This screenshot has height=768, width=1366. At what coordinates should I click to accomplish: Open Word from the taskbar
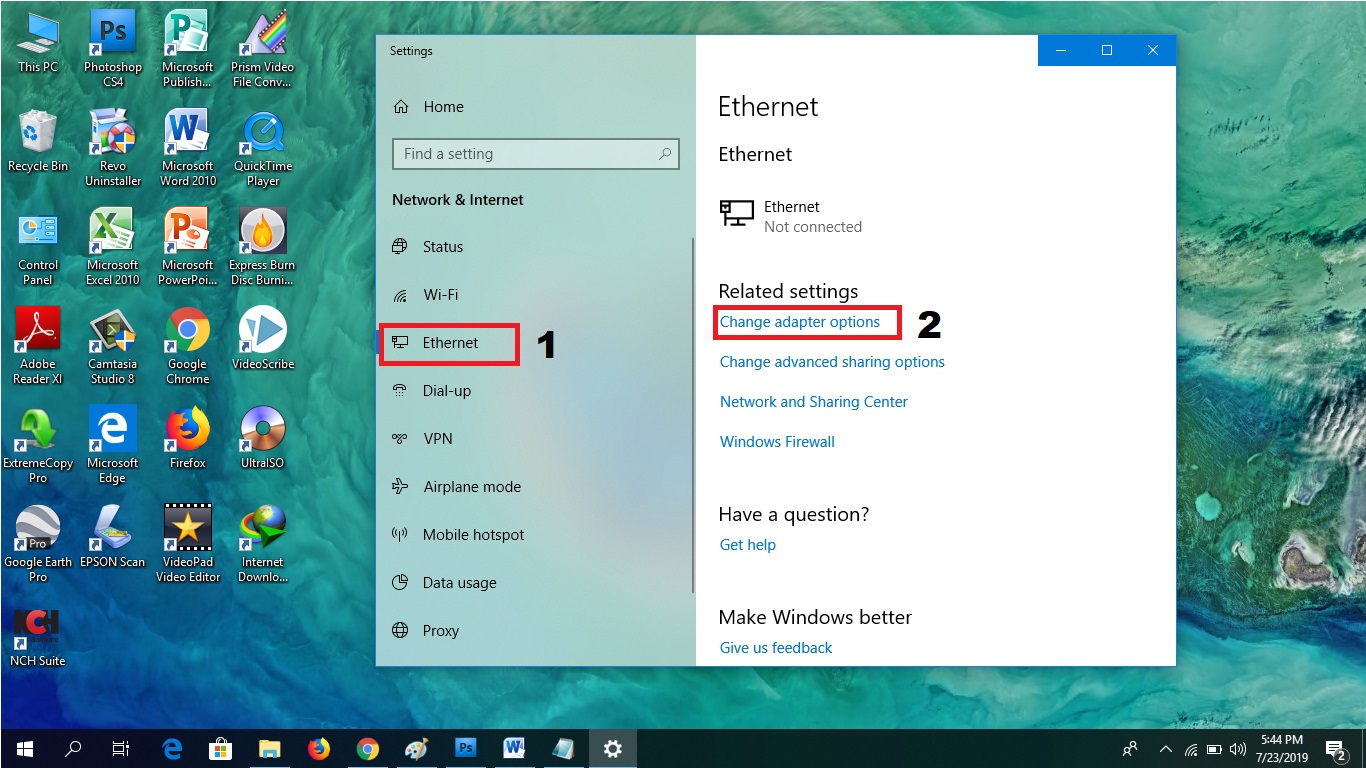pos(514,748)
